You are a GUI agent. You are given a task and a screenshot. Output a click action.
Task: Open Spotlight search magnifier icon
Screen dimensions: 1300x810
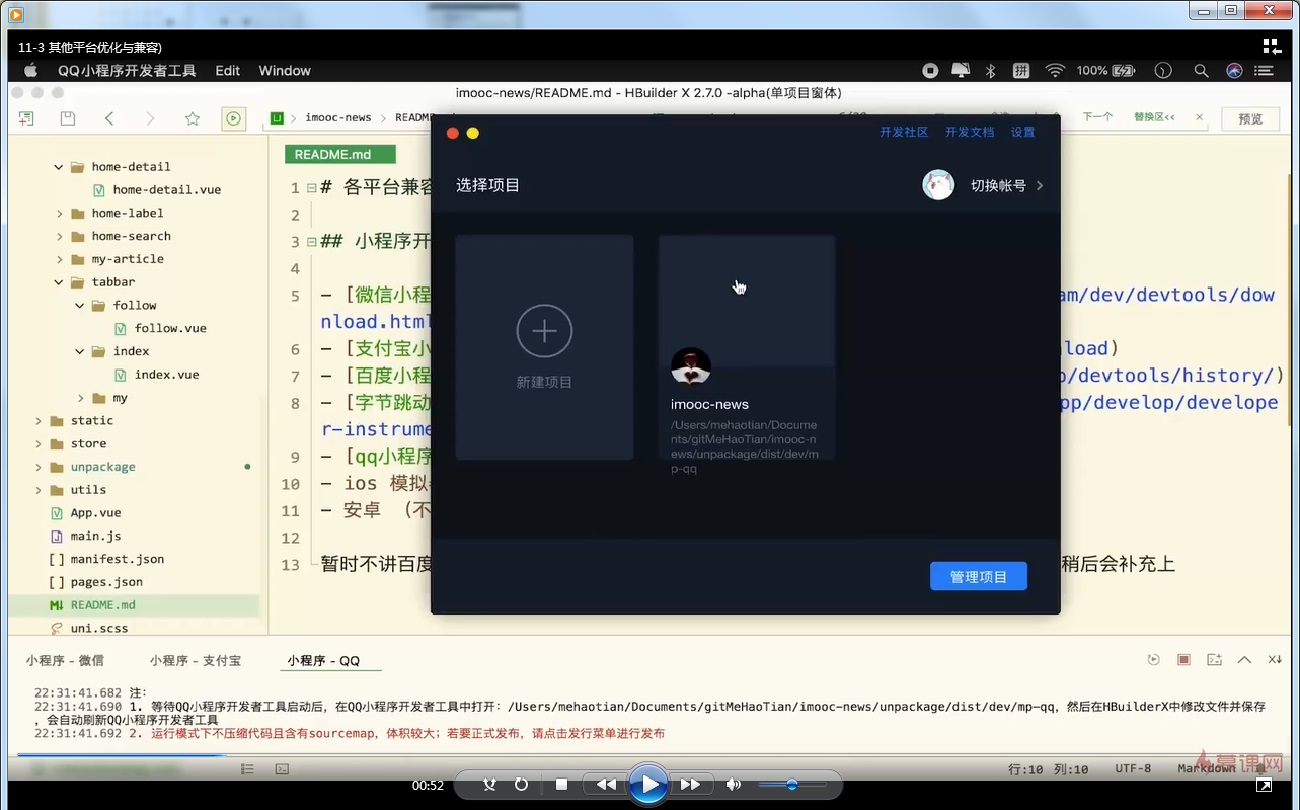(1201, 70)
